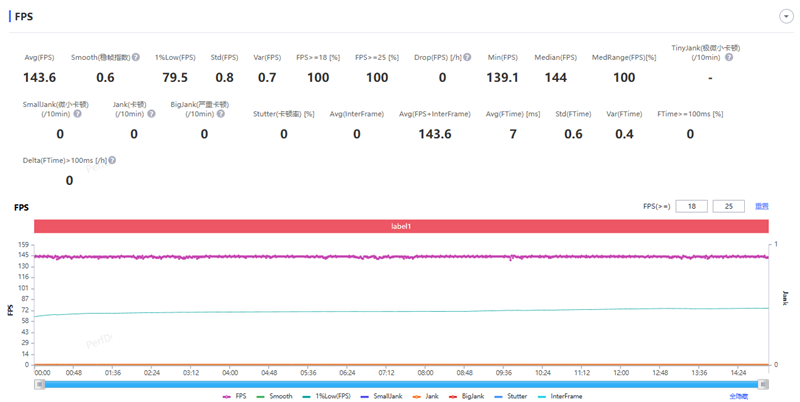Image resolution: width=800 pixels, height=402 pixels.
Task: Click right handle of time range slider
Action: click(x=764, y=384)
